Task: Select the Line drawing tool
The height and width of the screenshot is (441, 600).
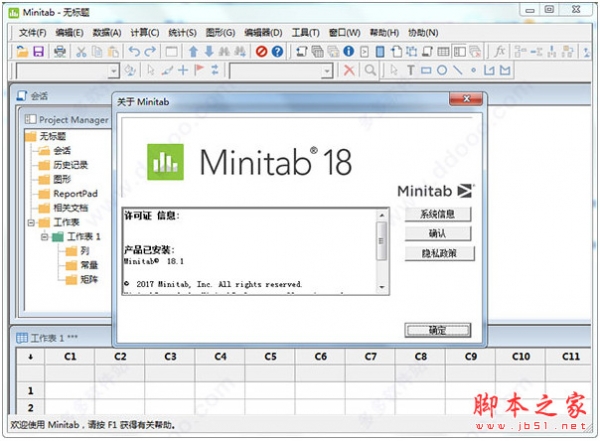Action: tap(457, 70)
